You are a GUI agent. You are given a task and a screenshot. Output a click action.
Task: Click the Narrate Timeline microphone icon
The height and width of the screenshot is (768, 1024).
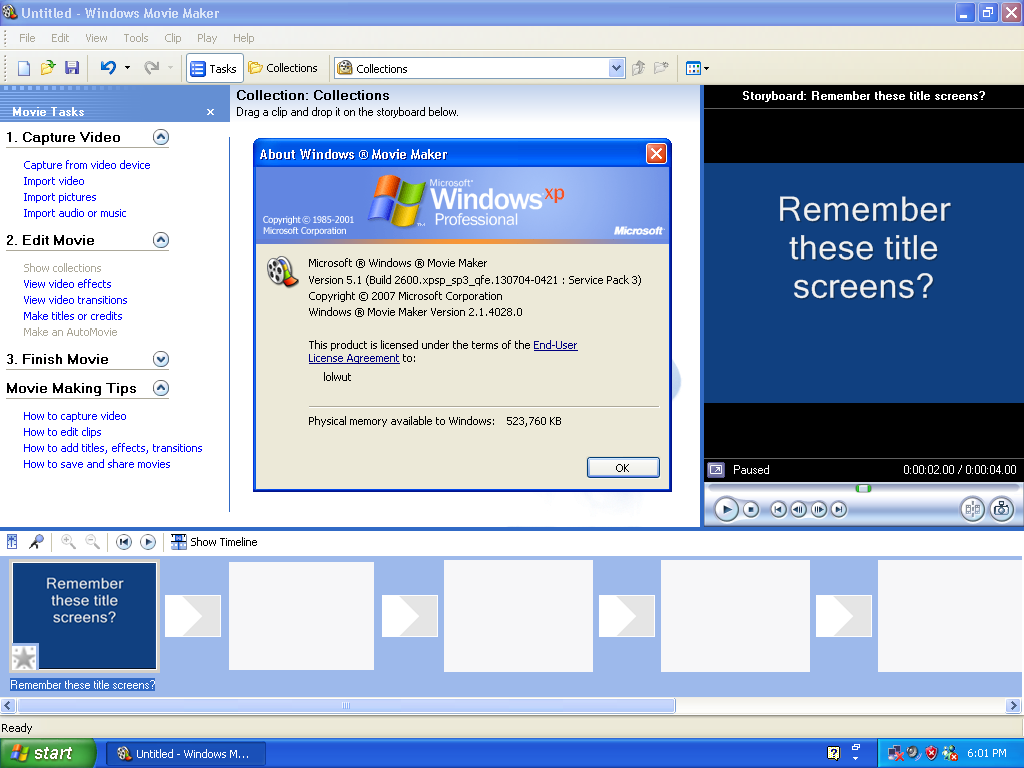(x=37, y=541)
